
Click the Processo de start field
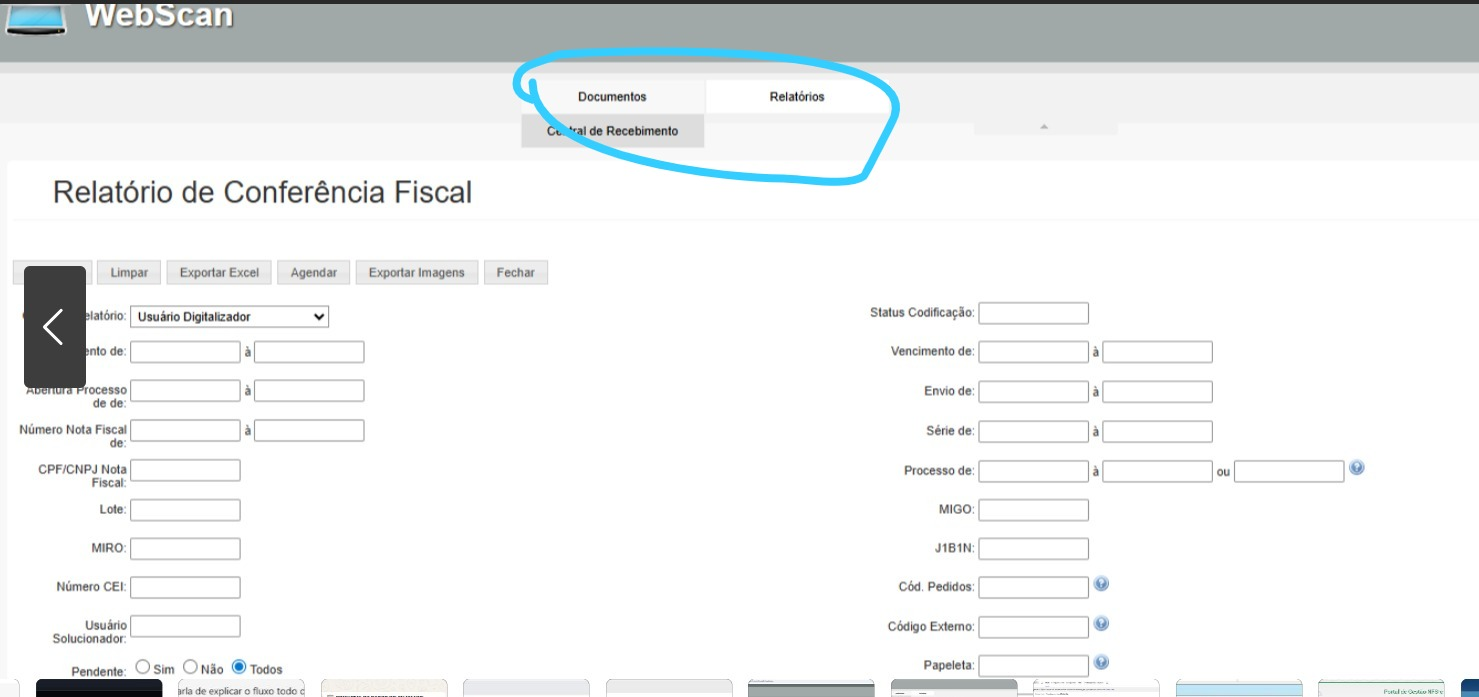1033,471
